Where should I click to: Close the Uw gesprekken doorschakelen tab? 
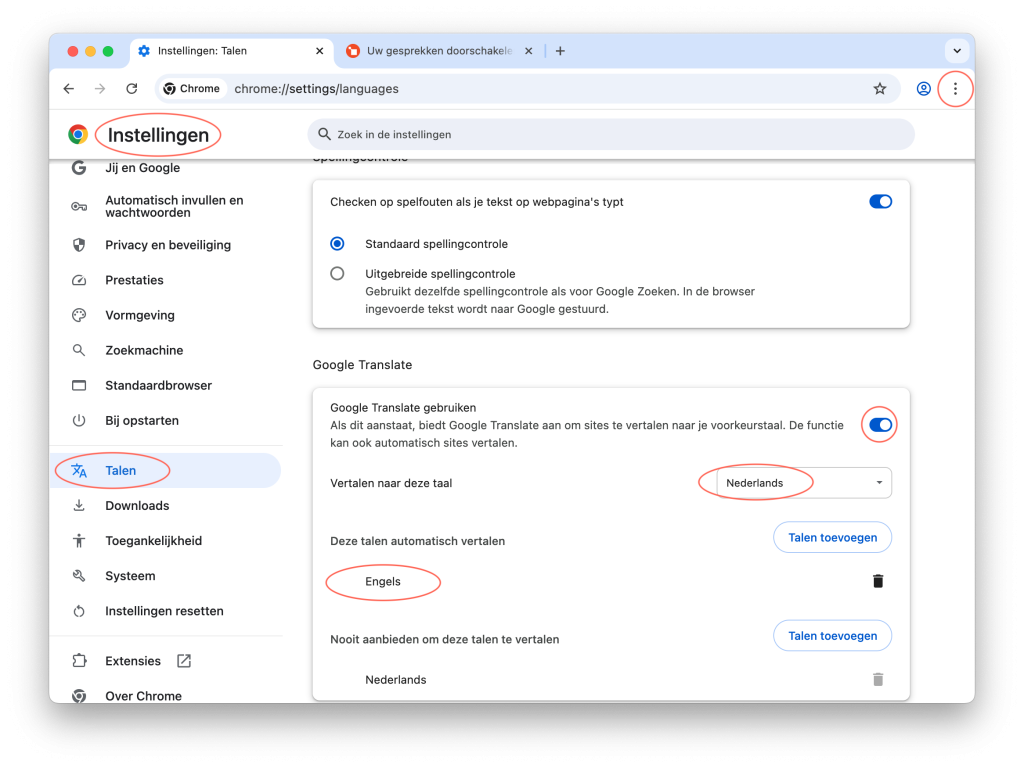[x=528, y=51]
